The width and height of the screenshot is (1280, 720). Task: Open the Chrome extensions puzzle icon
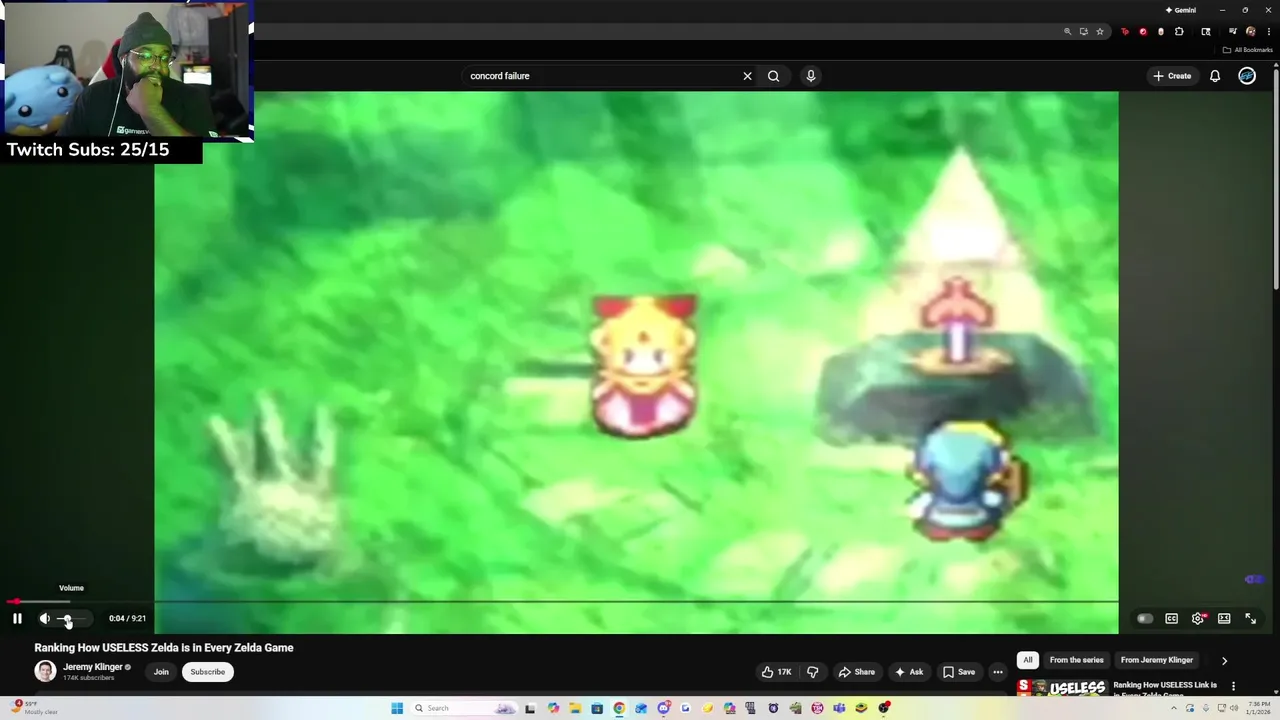pos(1179,31)
